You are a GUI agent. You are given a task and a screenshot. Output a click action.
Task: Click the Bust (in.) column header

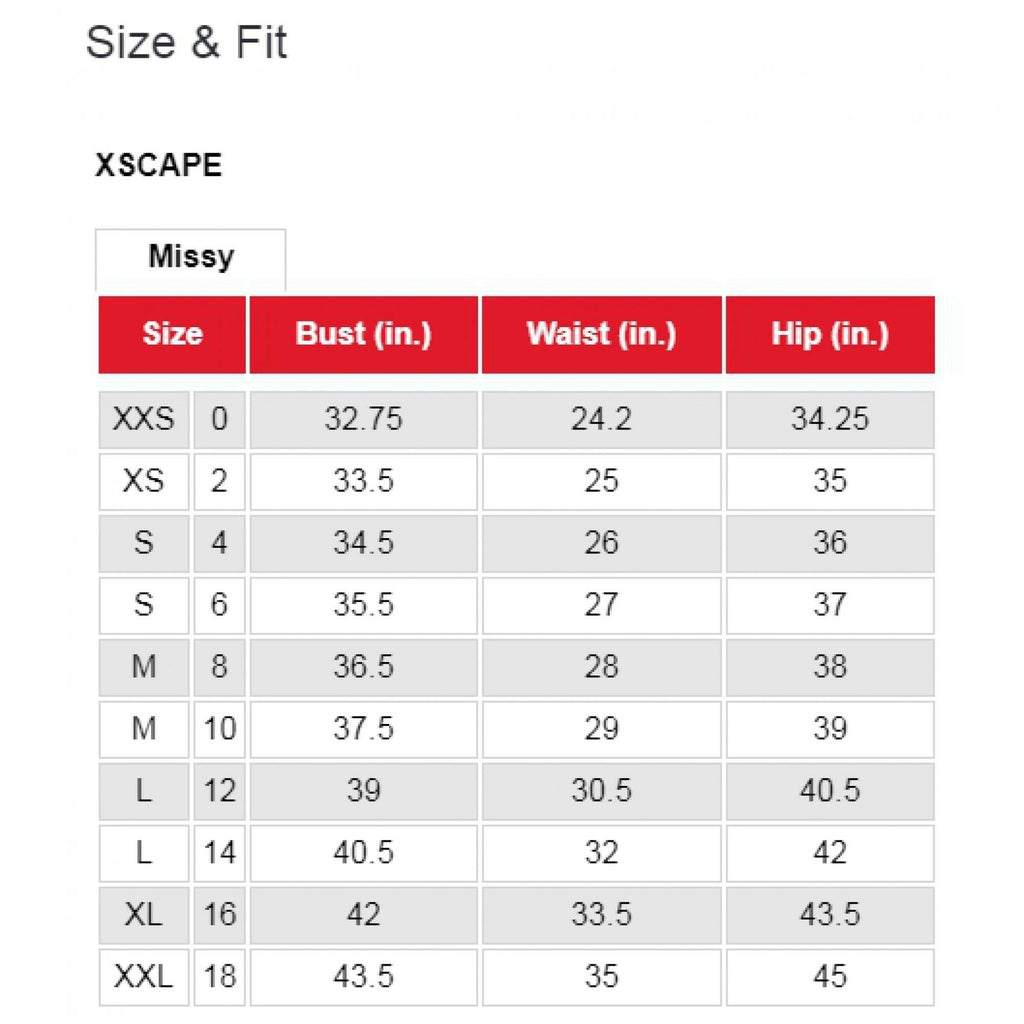pyautogui.click(x=363, y=334)
